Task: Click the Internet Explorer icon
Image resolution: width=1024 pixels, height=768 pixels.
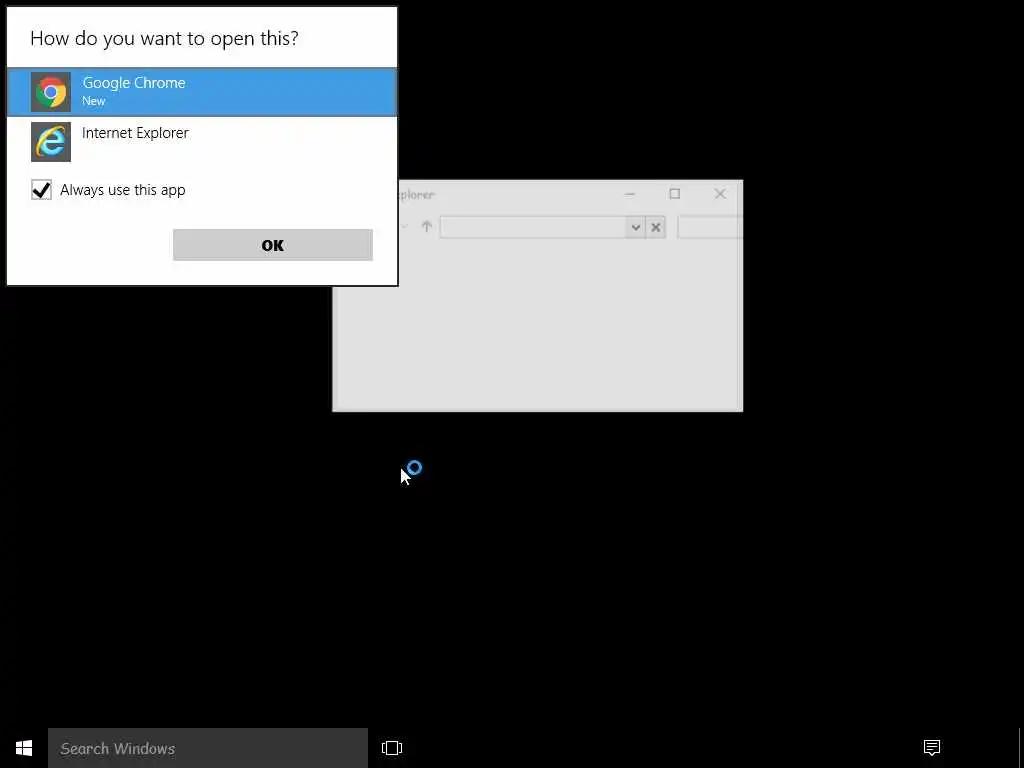Action: [x=51, y=142]
